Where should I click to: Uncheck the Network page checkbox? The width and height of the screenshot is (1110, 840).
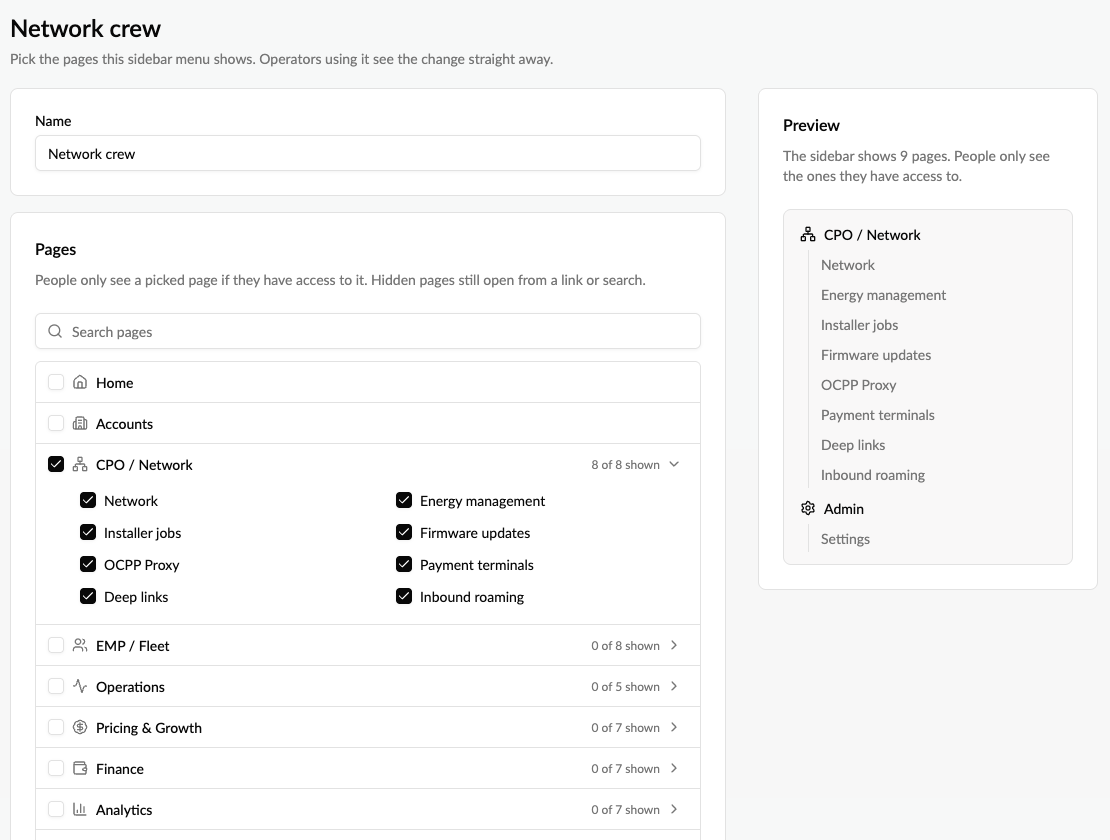(88, 500)
